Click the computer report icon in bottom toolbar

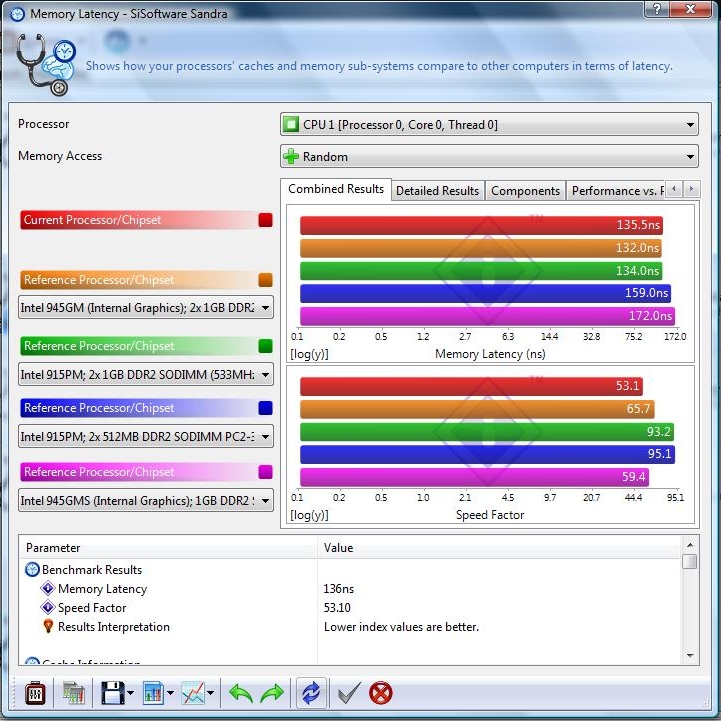(74, 693)
